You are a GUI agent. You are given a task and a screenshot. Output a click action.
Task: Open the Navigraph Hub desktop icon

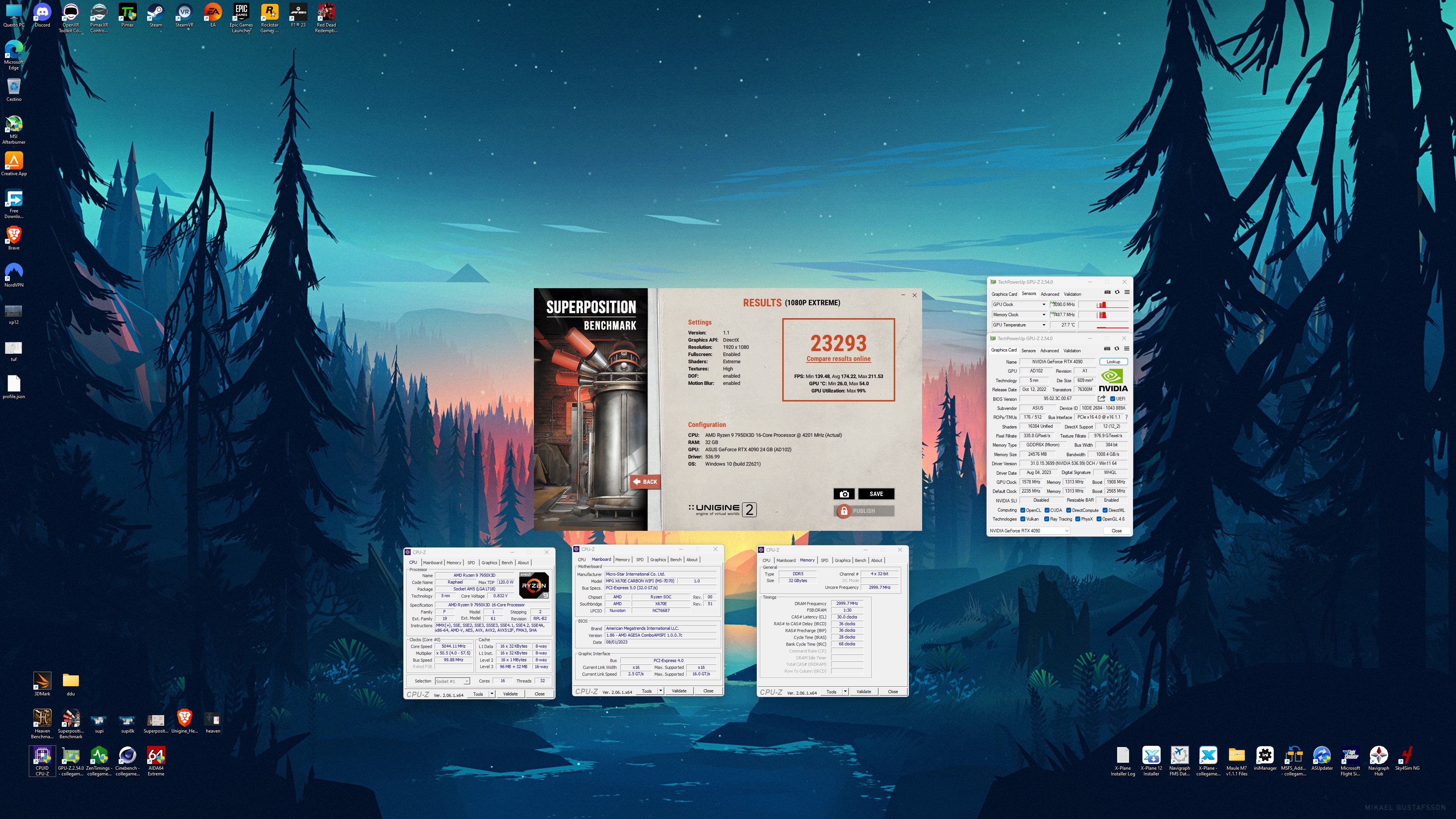[x=1379, y=761]
